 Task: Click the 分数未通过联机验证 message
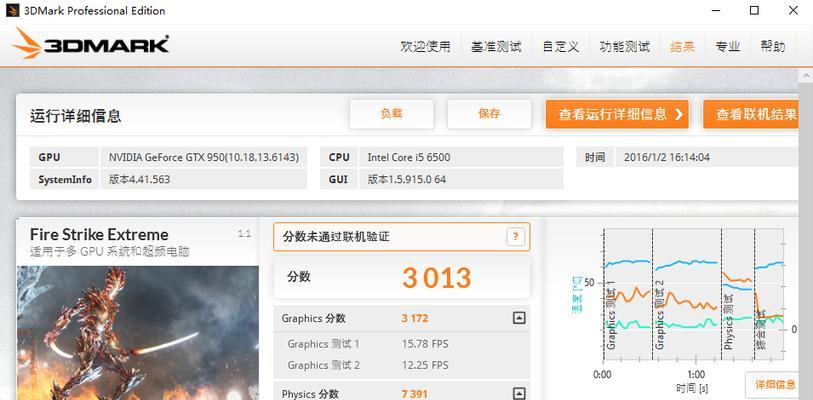point(336,237)
